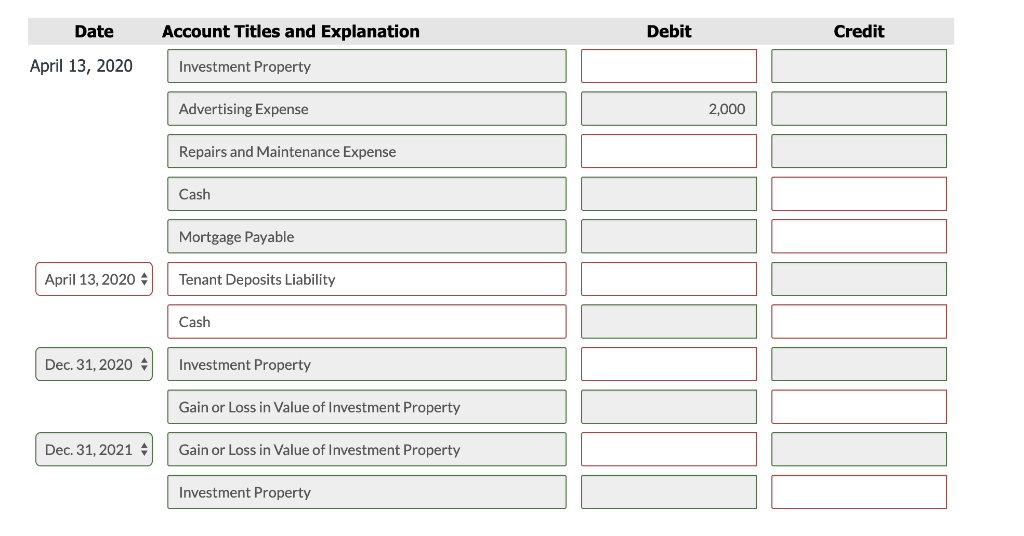Click the credit field for second Cash row
The height and width of the screenshot is (536, 1024).
pos(859,322)
